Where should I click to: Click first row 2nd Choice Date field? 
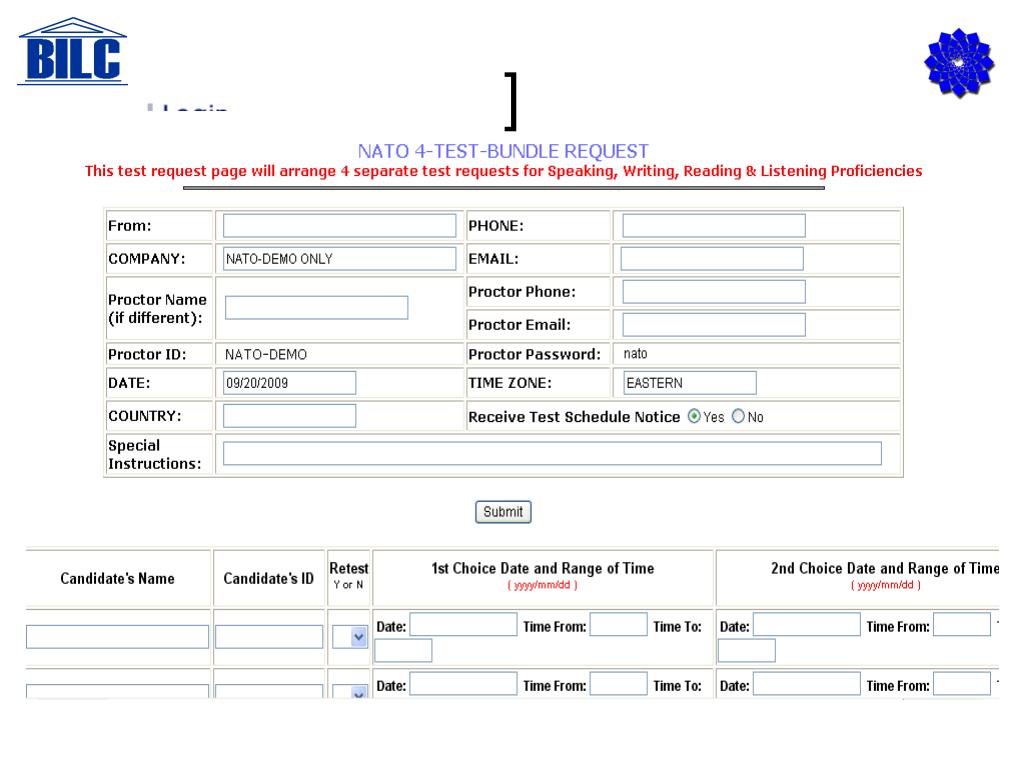coord(807,624)
